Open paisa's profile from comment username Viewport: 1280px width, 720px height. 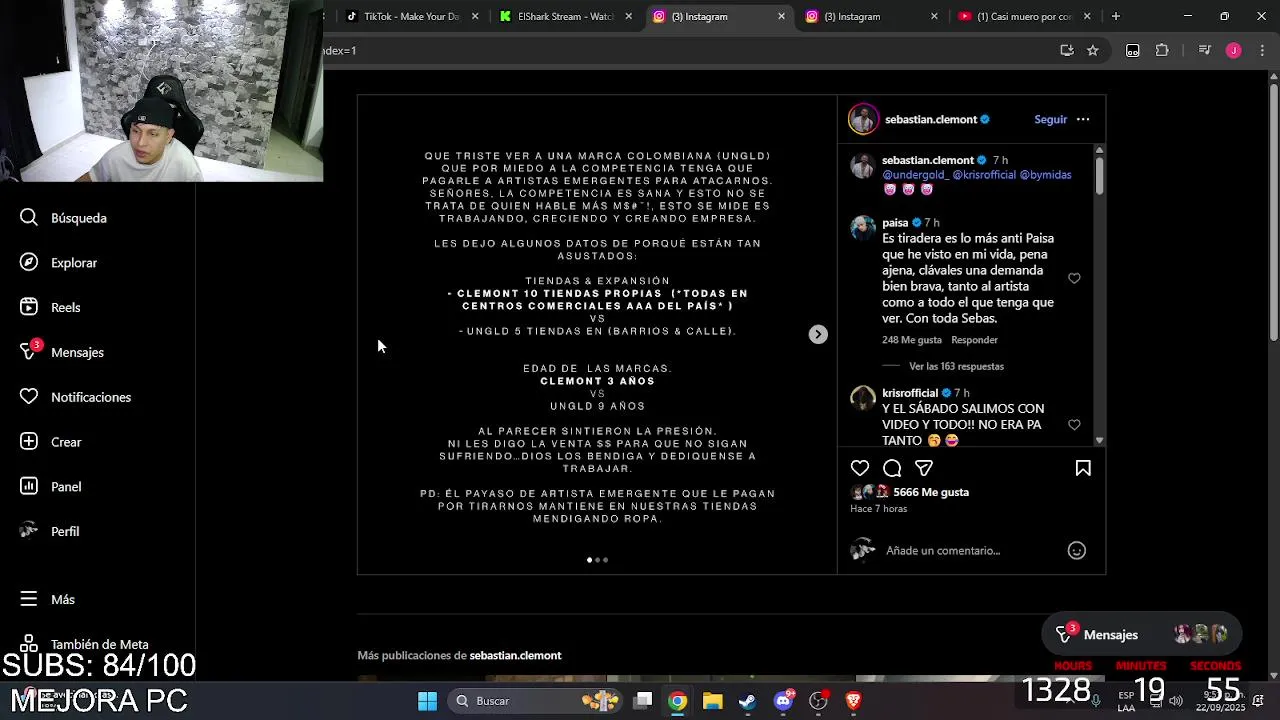pos(895,223)
